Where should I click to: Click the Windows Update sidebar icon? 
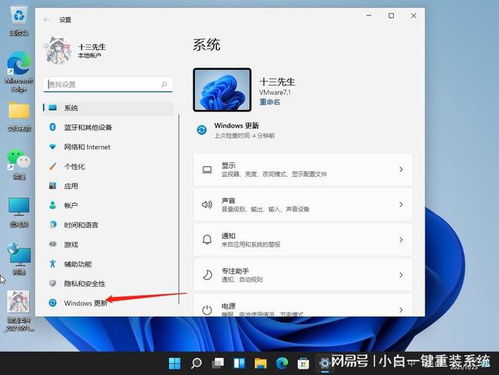point(52,303)
